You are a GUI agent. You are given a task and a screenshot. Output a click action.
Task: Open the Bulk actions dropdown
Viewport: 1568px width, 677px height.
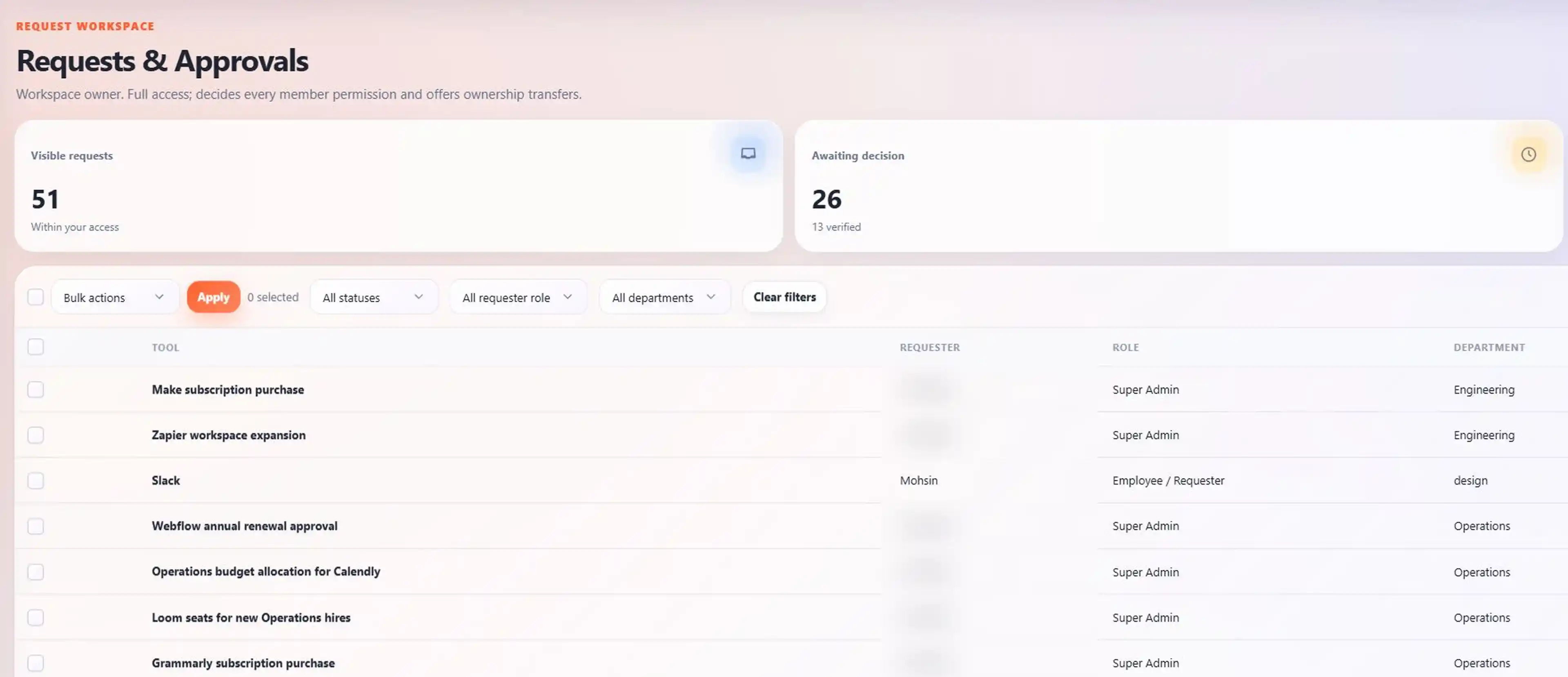pos(114,297)
